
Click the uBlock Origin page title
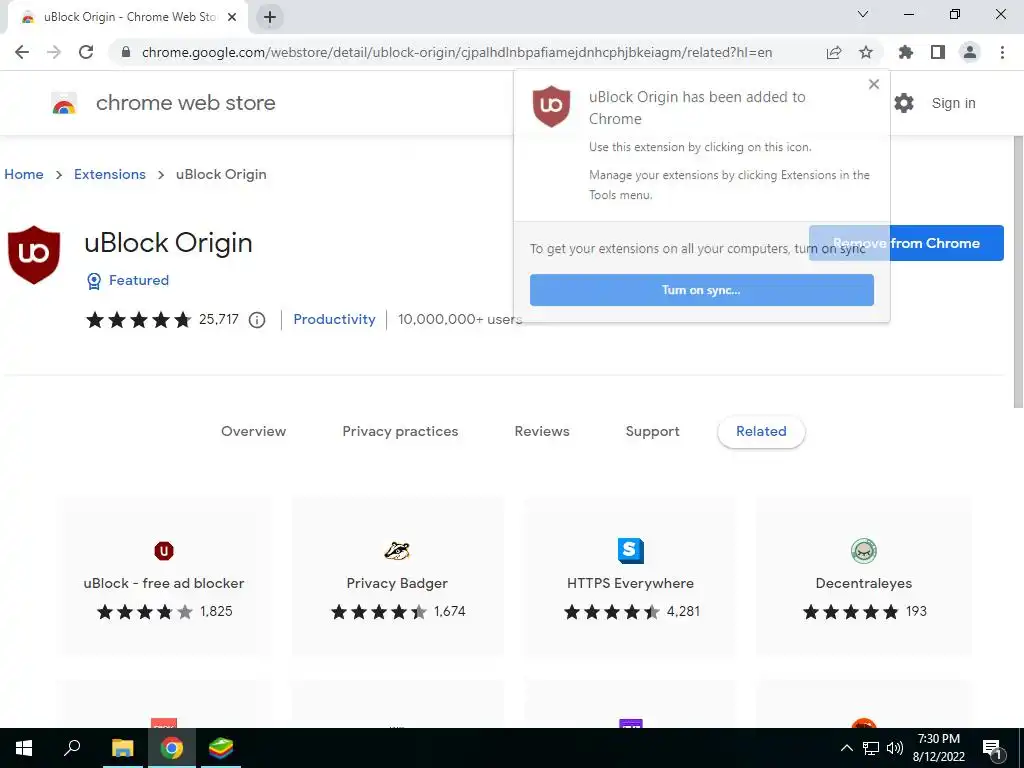(168, 243)
